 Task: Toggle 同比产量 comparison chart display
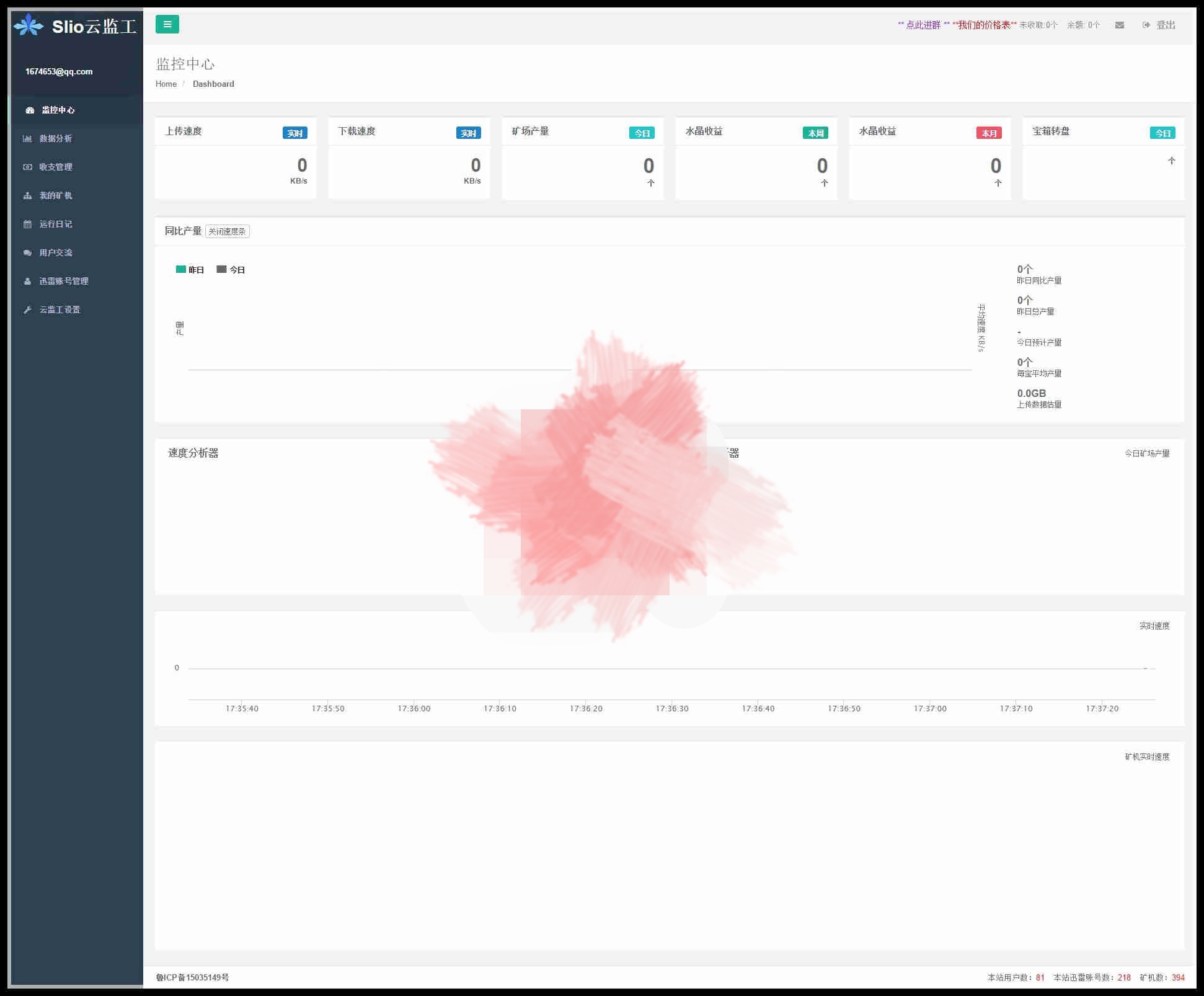click(225, 231)
